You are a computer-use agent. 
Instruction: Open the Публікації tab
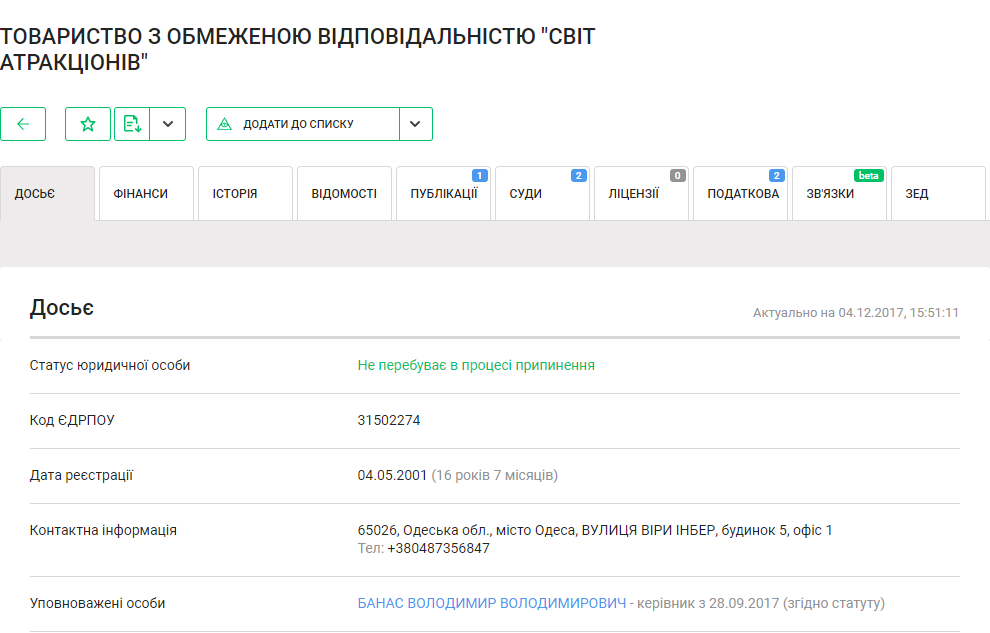point(443,194)
